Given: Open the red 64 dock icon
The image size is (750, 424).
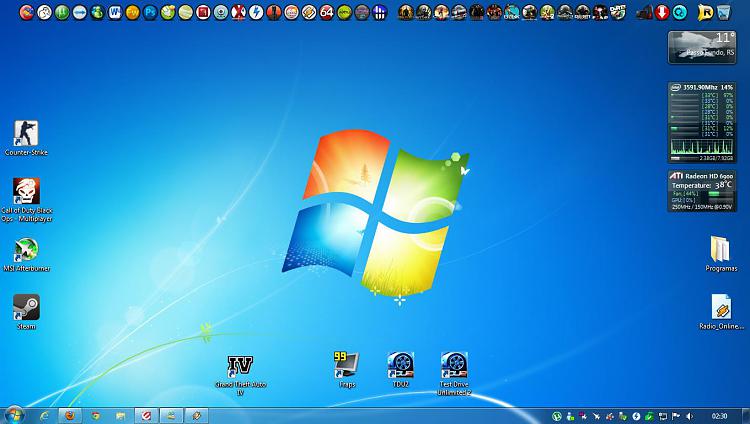Looking at the screenshot, I should 327,12.
